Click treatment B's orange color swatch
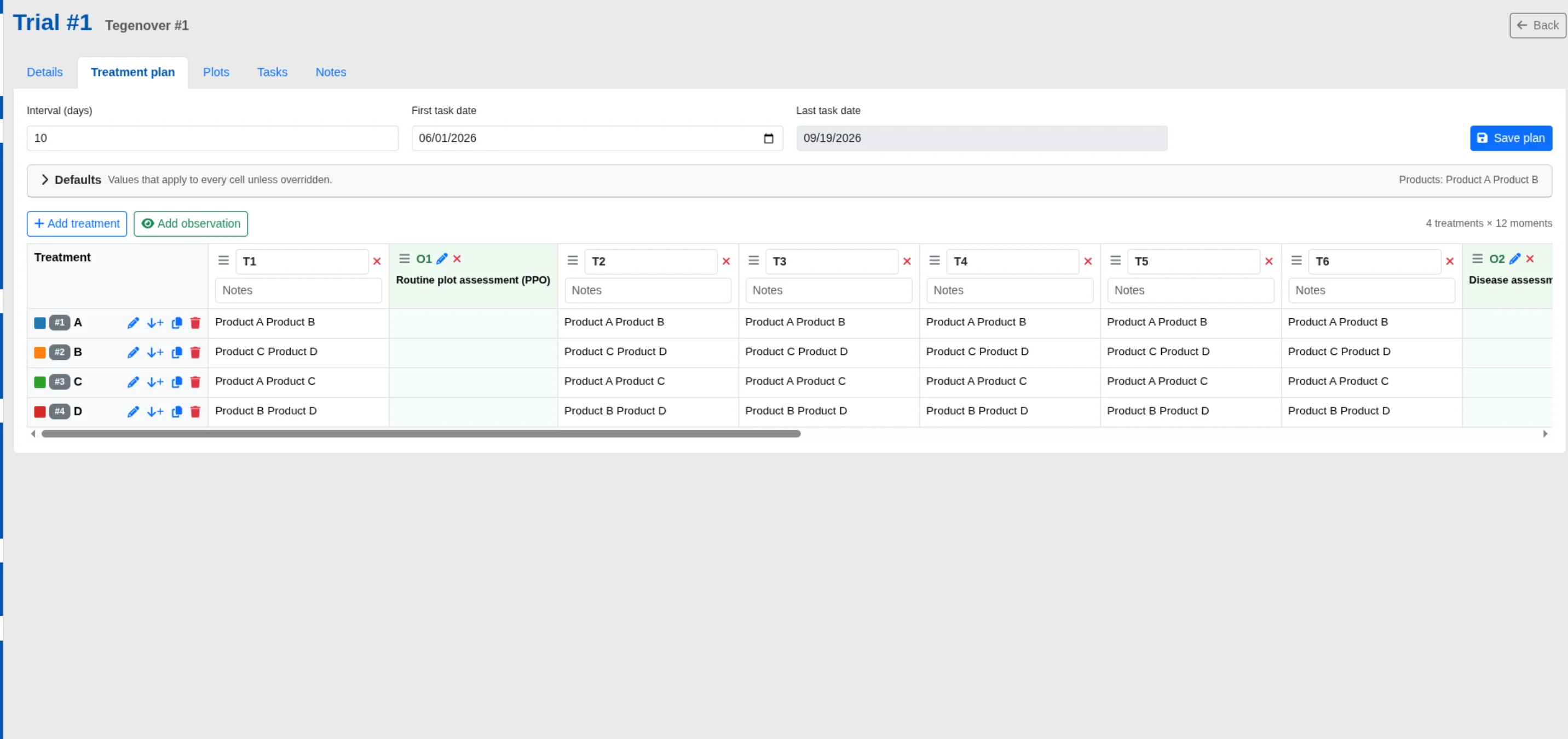Image resolution: width=1568 pixels, height=739 pixels. [39, 352]
